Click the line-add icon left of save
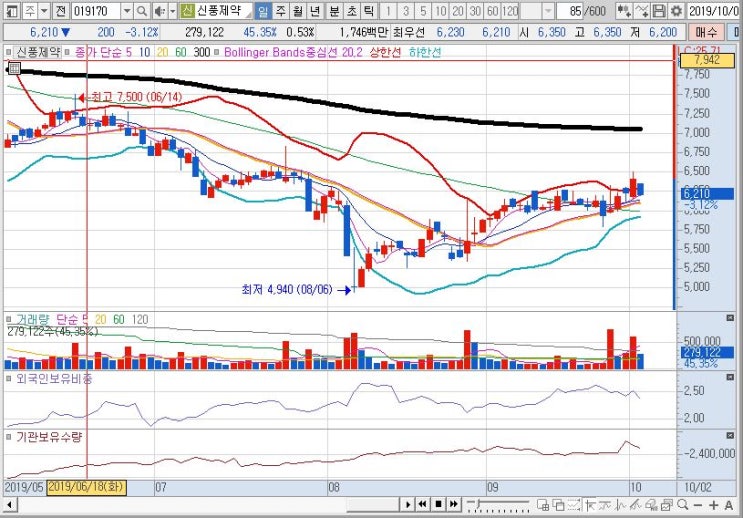 (641, 10)
